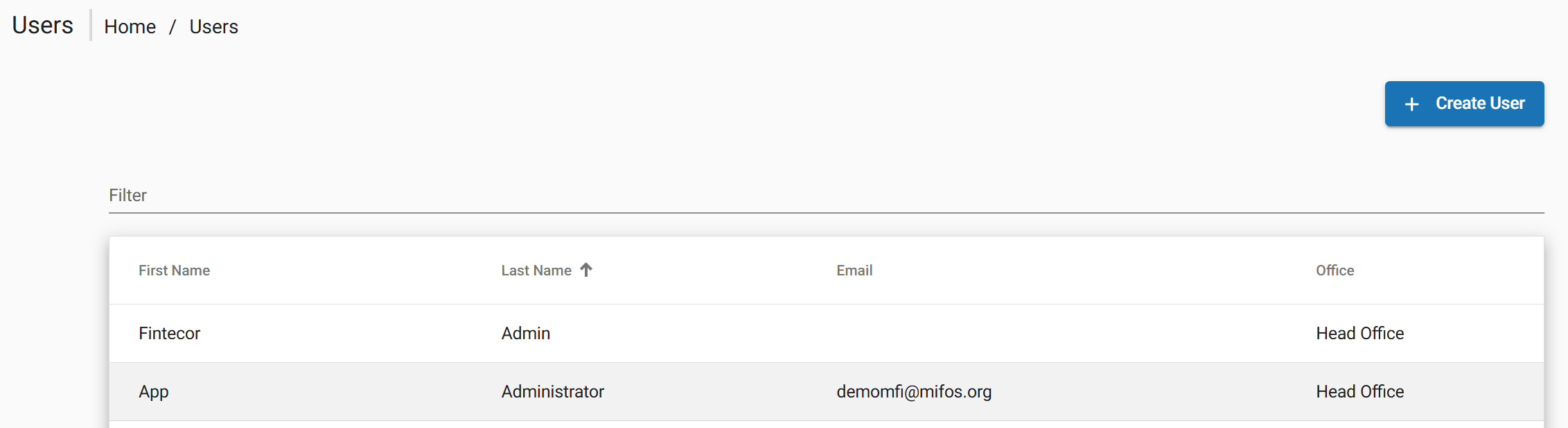The image size is (1568, 428).
Task: Open the App Administrator user row
Action: pos(826,391)
